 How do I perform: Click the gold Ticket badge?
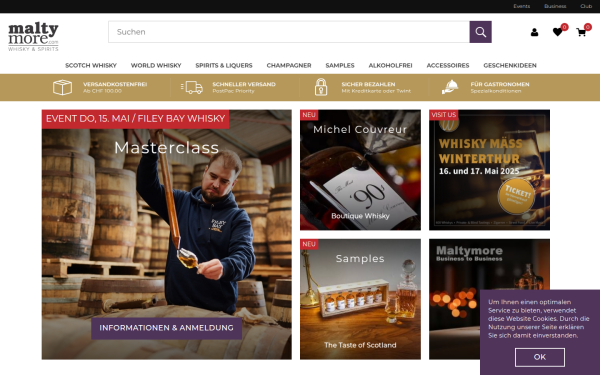[516, 195]
